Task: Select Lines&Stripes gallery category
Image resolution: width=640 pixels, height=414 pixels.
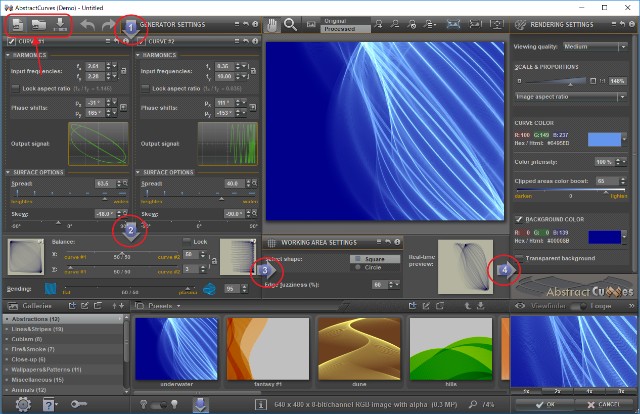Action: (37, 329)
